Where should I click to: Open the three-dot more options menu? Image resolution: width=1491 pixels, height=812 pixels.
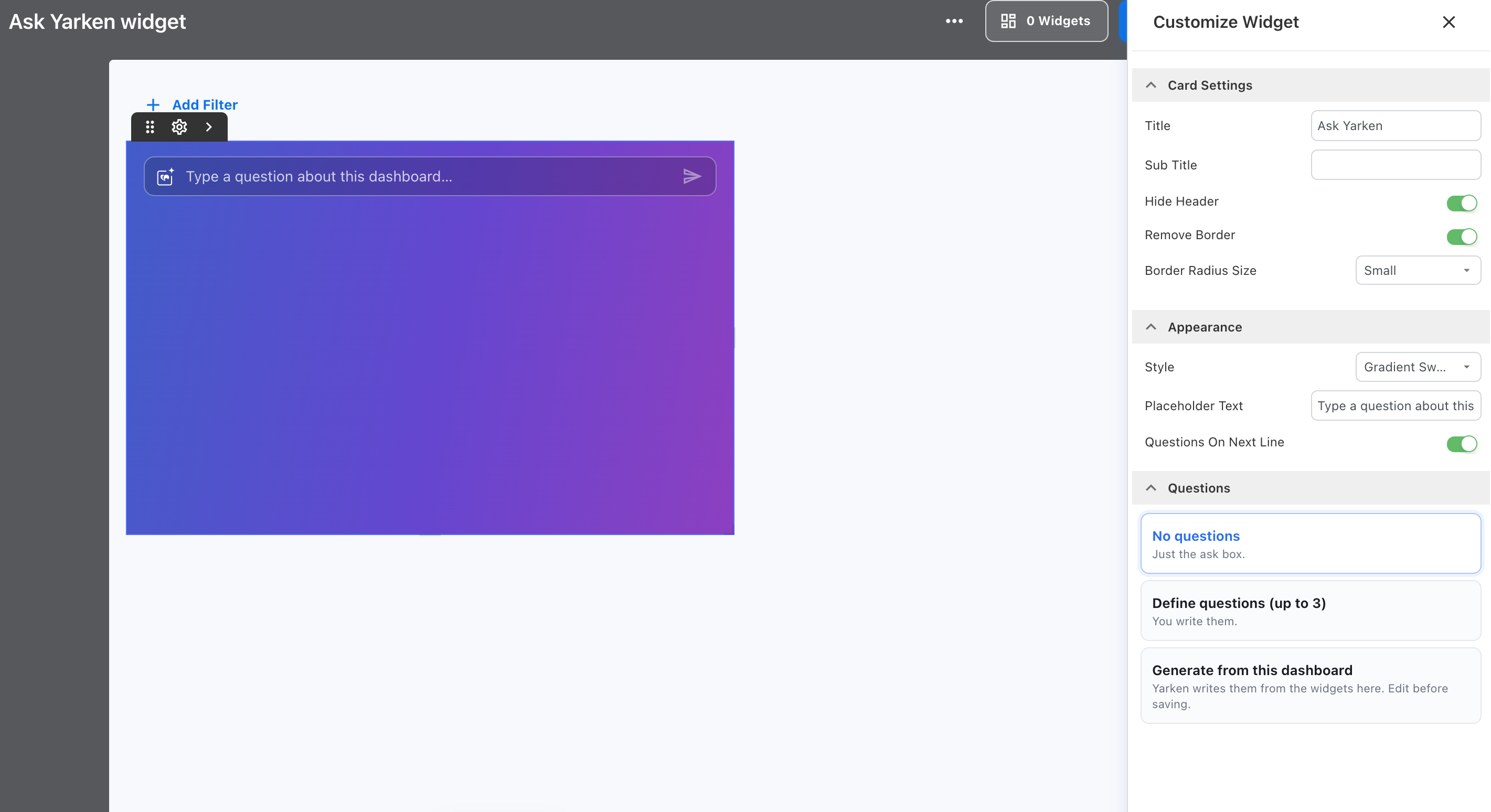(954, 22)
